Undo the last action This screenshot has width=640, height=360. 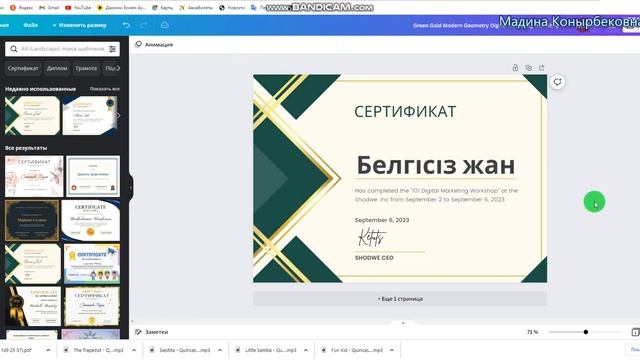(x=127, y=25)
